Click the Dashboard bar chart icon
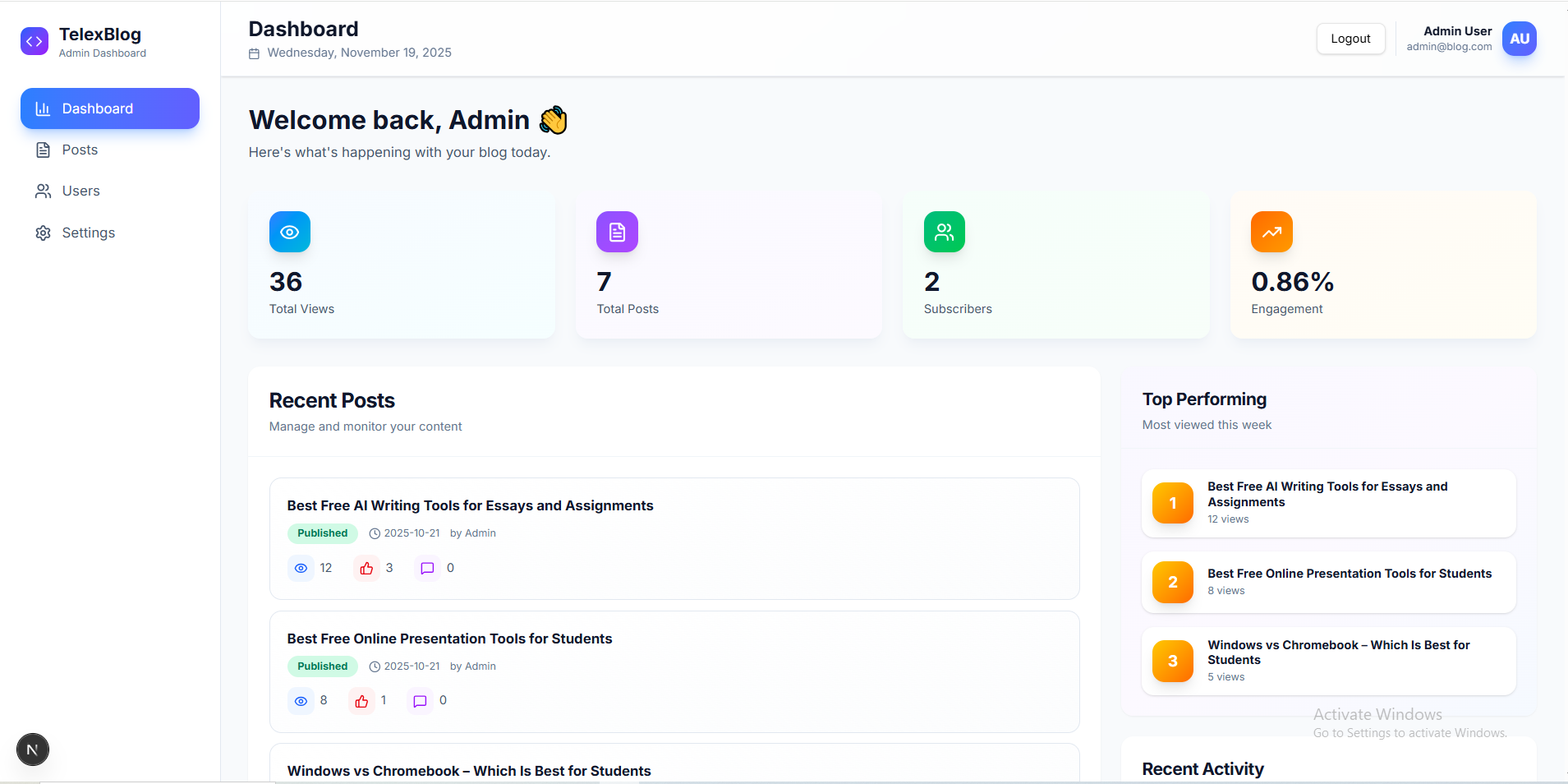 click(x=43, y=108)
